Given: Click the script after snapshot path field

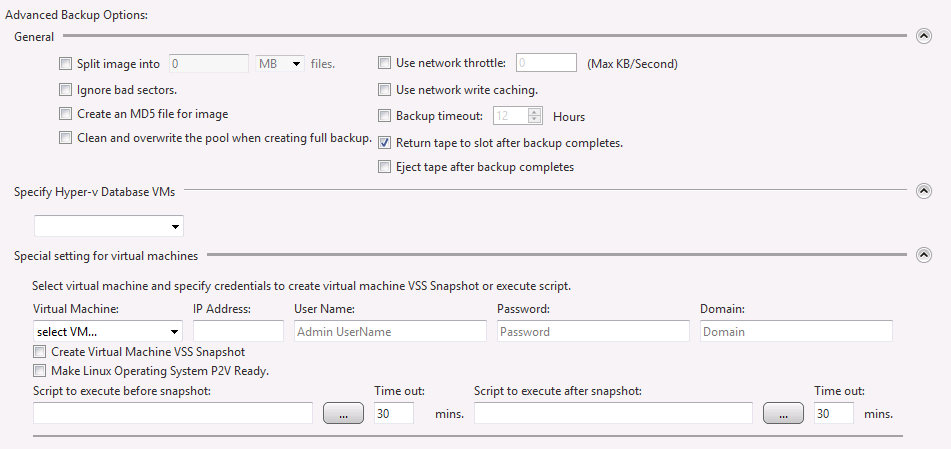Looking at the screenshot, I should click(x=613, y=413).
